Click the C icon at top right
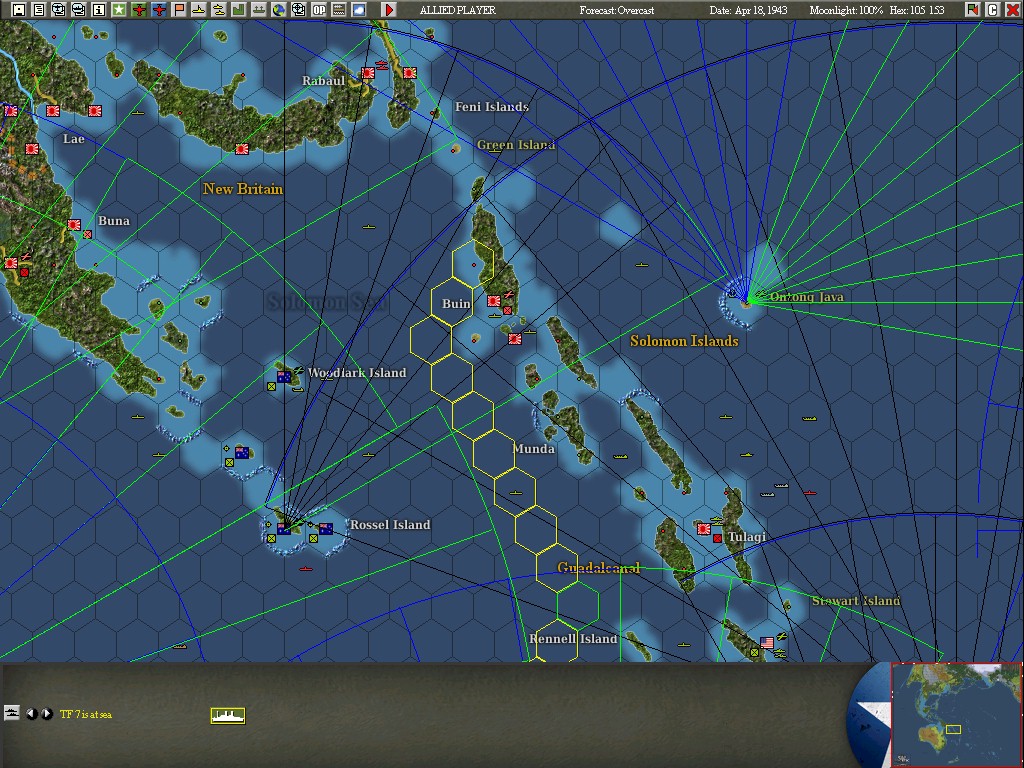This screenshot has height=768, width=1024. (x=992, y=9)
